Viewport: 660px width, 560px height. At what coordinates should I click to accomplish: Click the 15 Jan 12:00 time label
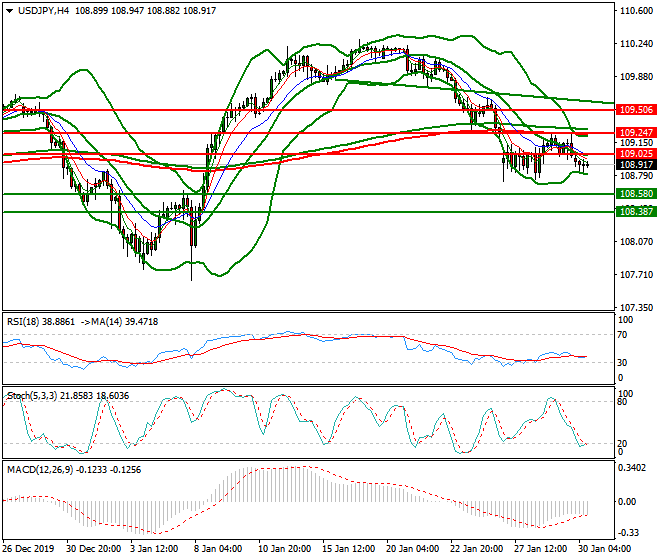pyautogui.click(x=349, y=549)
